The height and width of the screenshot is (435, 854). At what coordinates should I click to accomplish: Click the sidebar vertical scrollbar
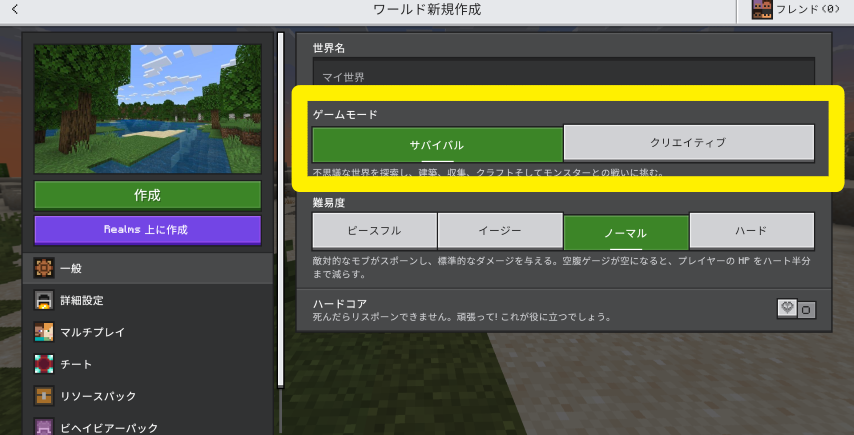tap(281, 210)
